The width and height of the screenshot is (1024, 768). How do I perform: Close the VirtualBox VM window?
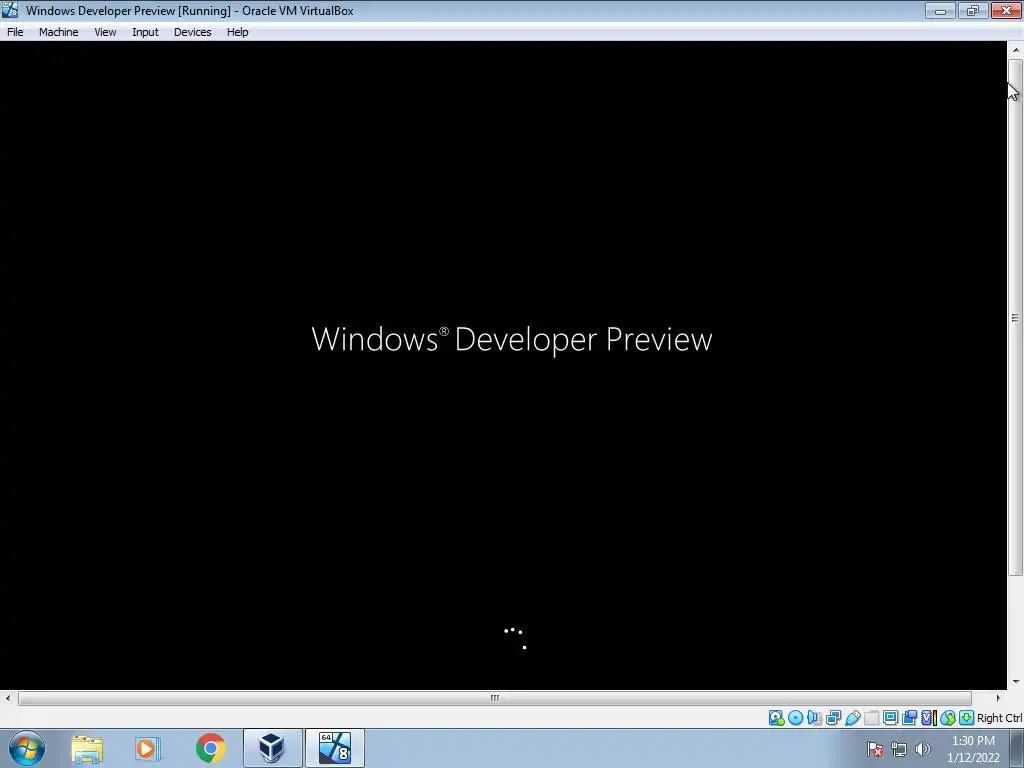1006,10
